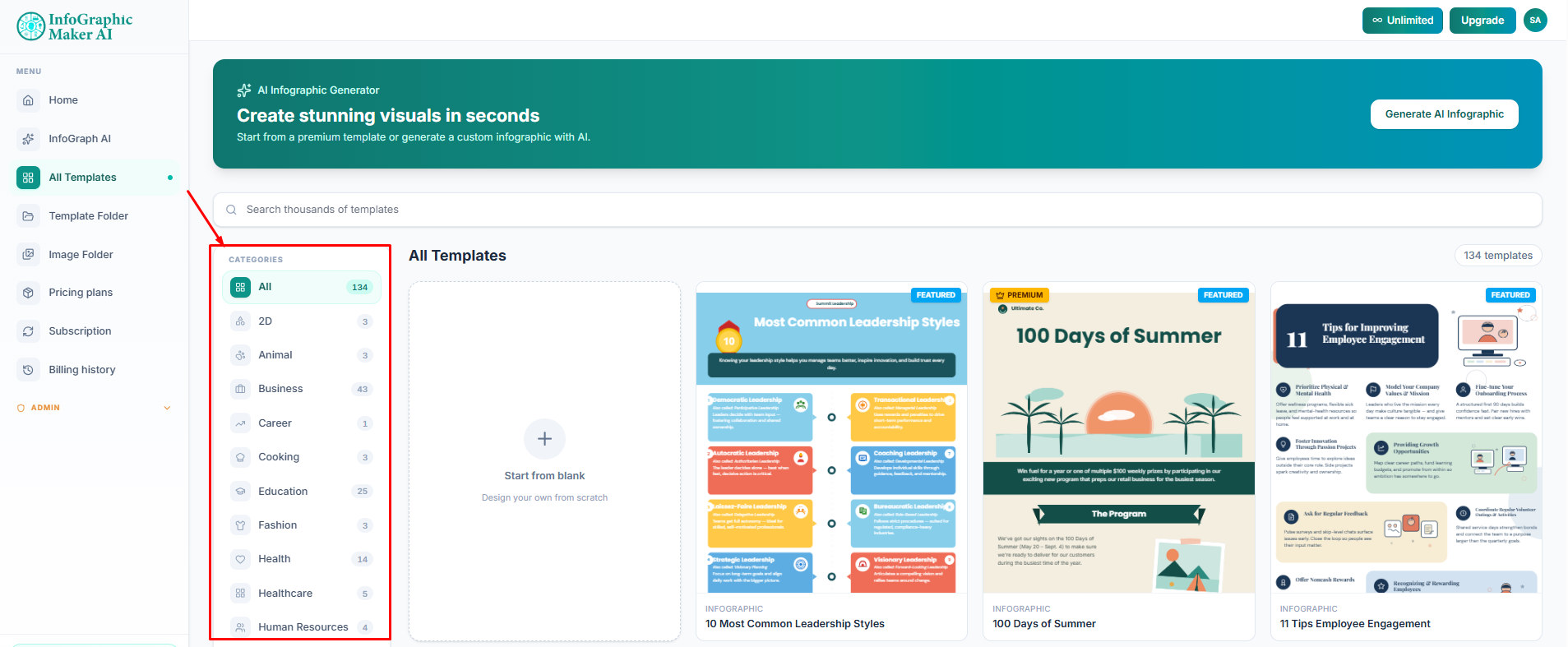This screenshot has width=1568, height=647.
Task: Click the Career category icon
Action: click(x=240, y=423)
